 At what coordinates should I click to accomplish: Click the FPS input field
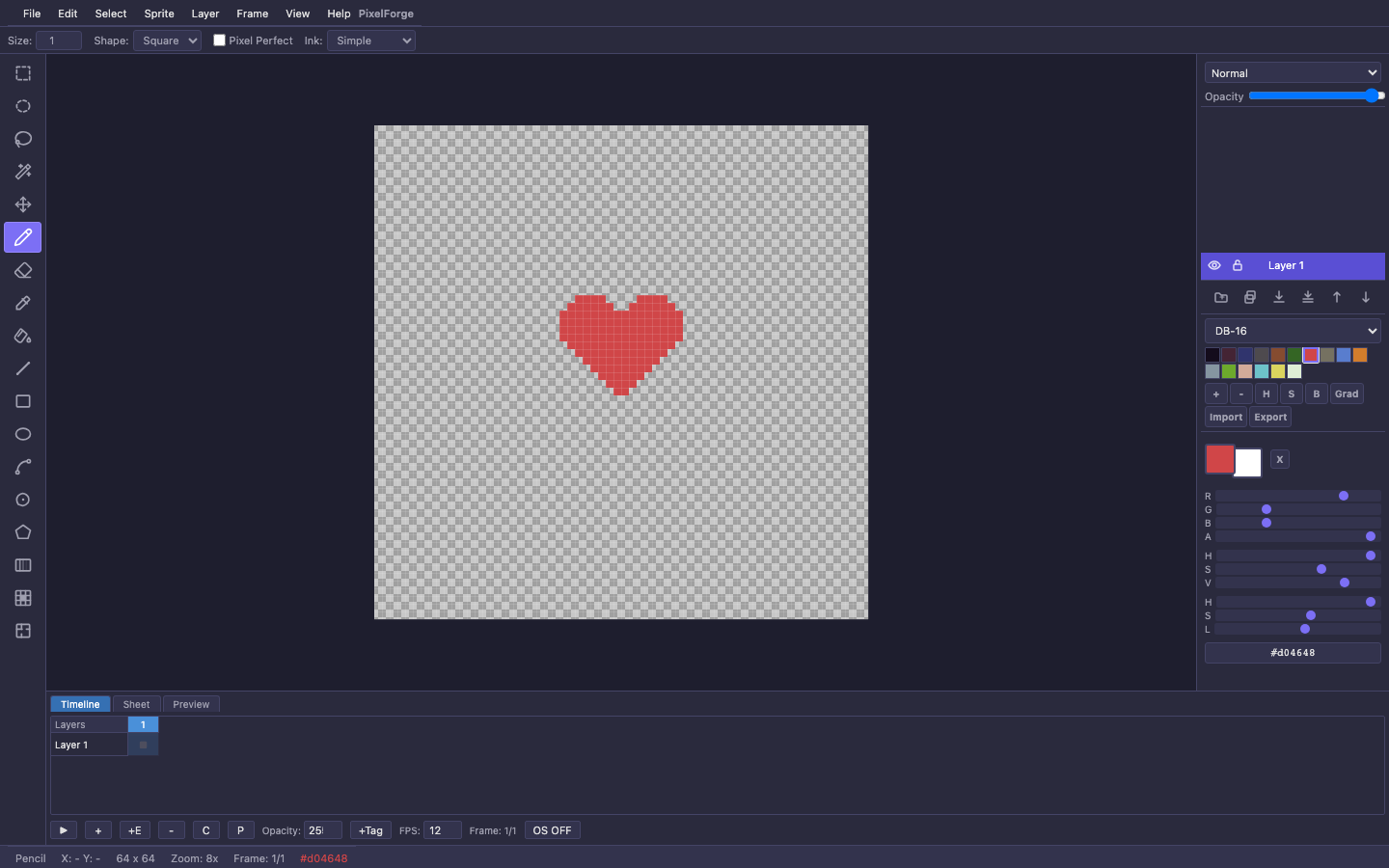point(442,830)
